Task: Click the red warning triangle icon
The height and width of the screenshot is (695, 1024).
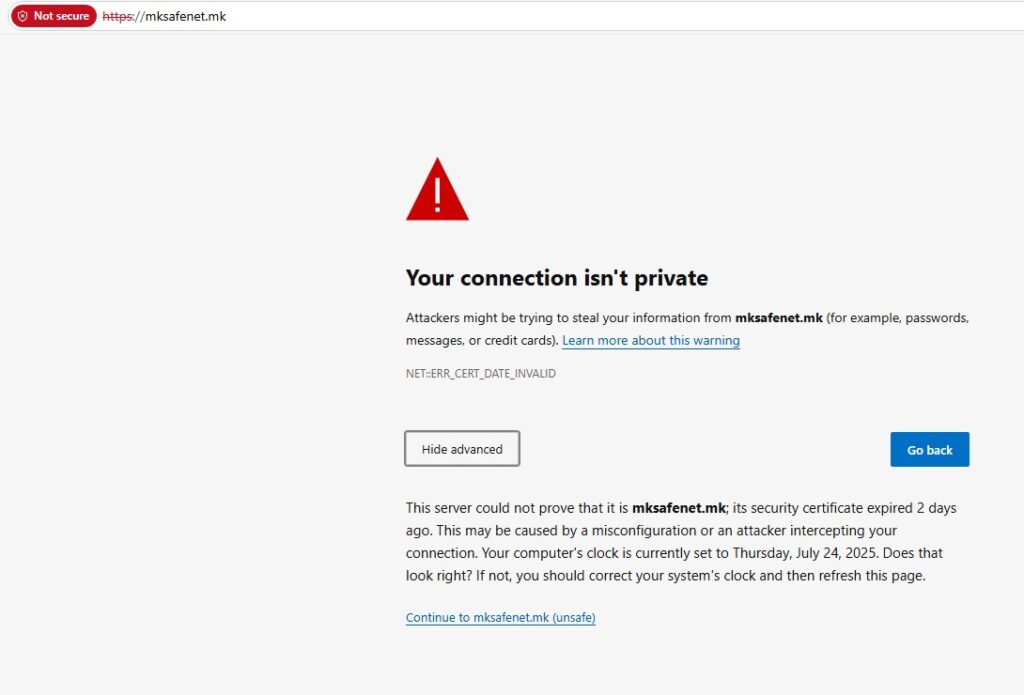Action: pyautogui.click(x=437, y=189)
